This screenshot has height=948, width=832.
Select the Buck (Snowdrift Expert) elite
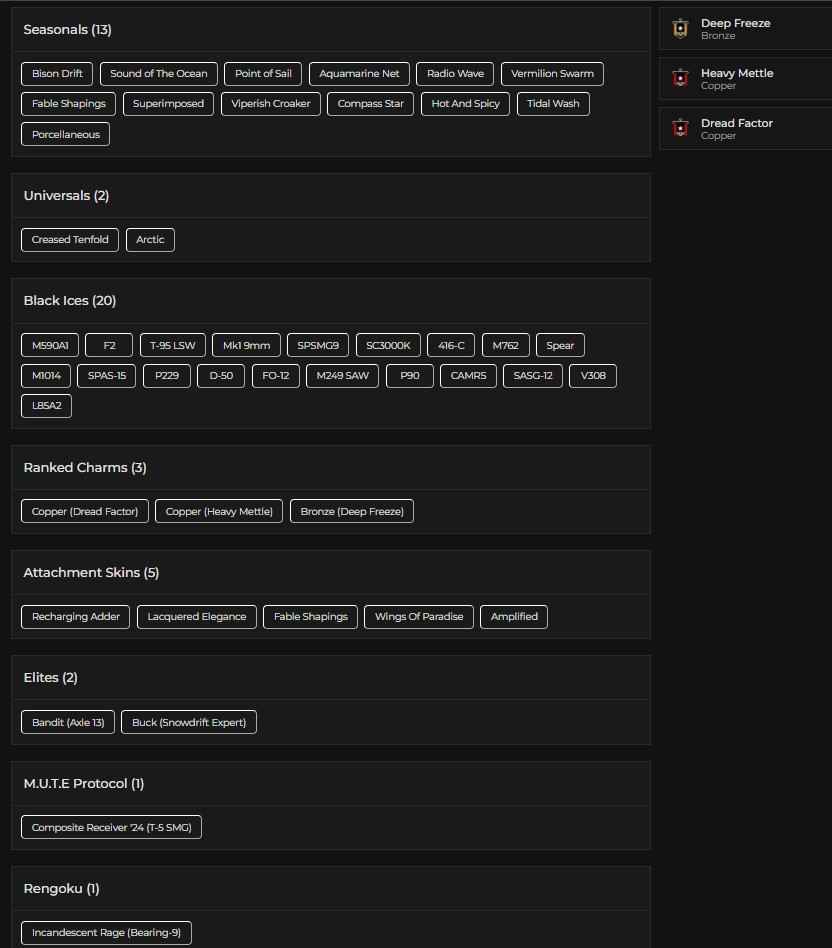(189, 722)
